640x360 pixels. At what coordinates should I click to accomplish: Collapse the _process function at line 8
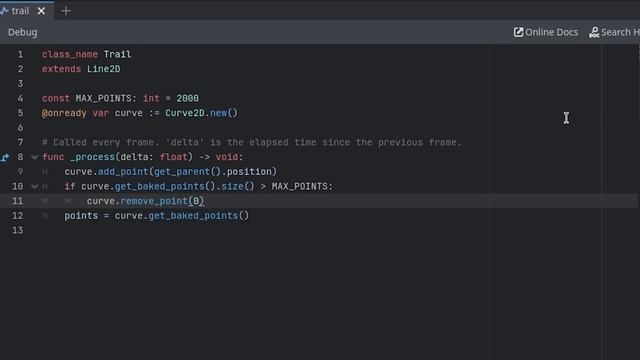[x=35, y=157]
